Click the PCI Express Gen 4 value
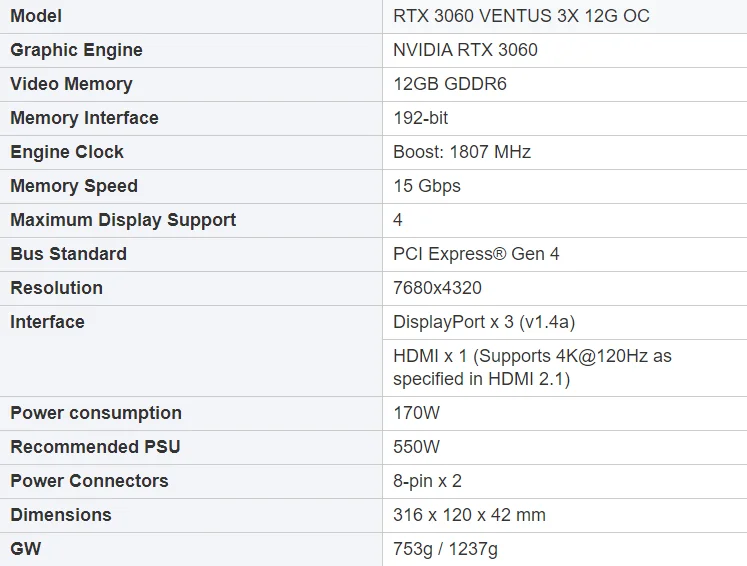 [x=476, y=254]
